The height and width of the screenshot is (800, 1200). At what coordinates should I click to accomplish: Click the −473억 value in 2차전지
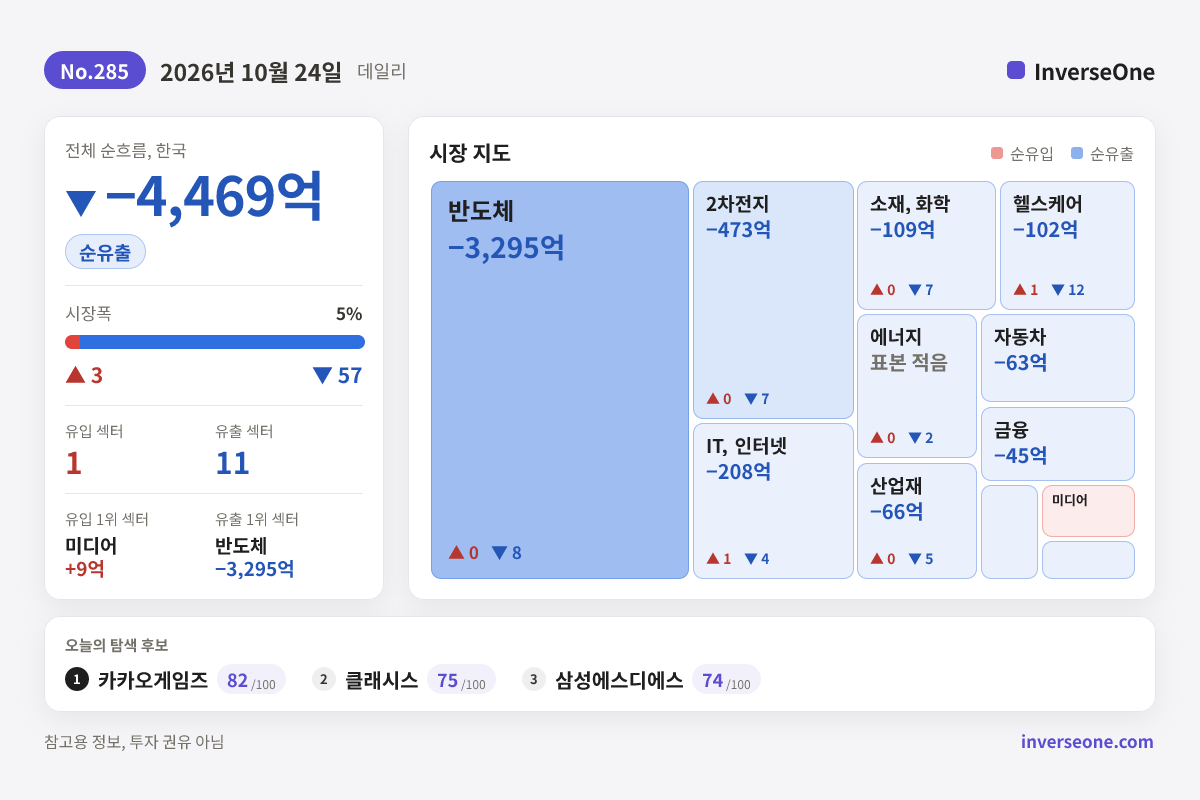click(739, 229)
